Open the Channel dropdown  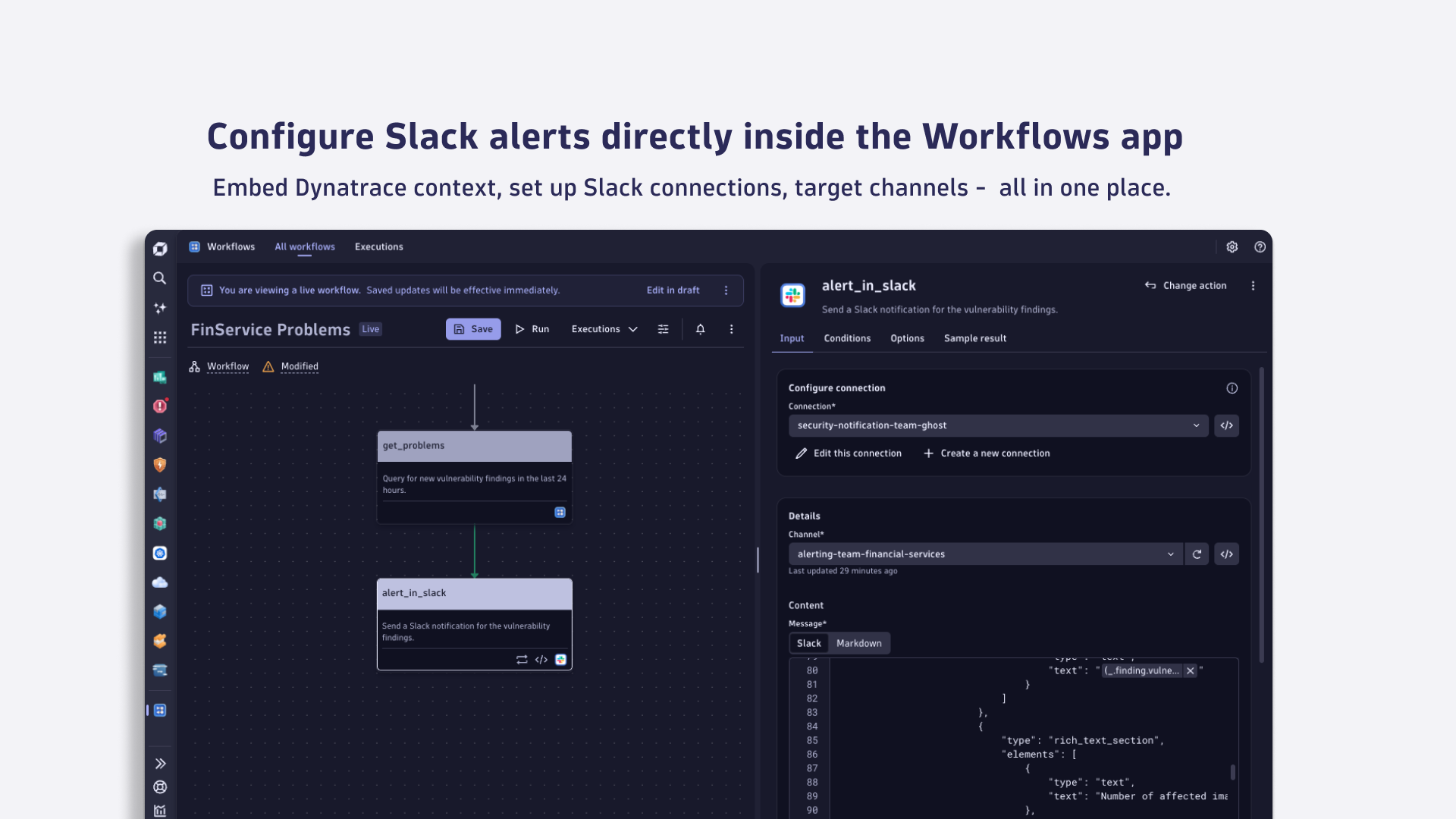tap(986, 554)
